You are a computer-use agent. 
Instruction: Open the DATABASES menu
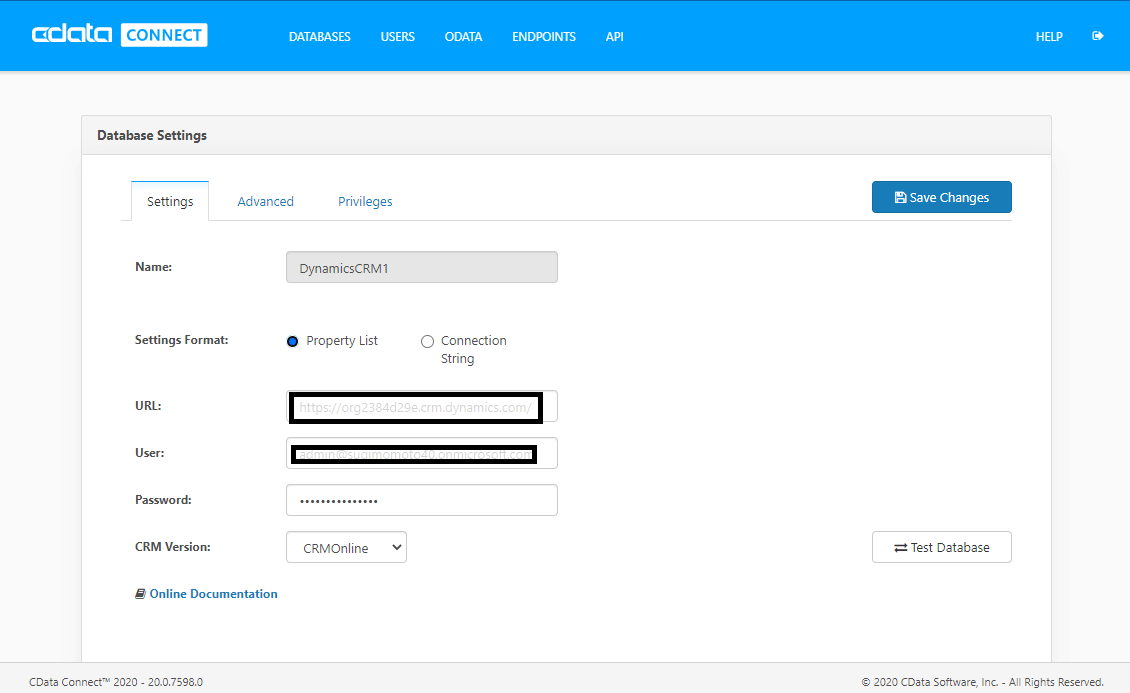click(x=319, y=37)
